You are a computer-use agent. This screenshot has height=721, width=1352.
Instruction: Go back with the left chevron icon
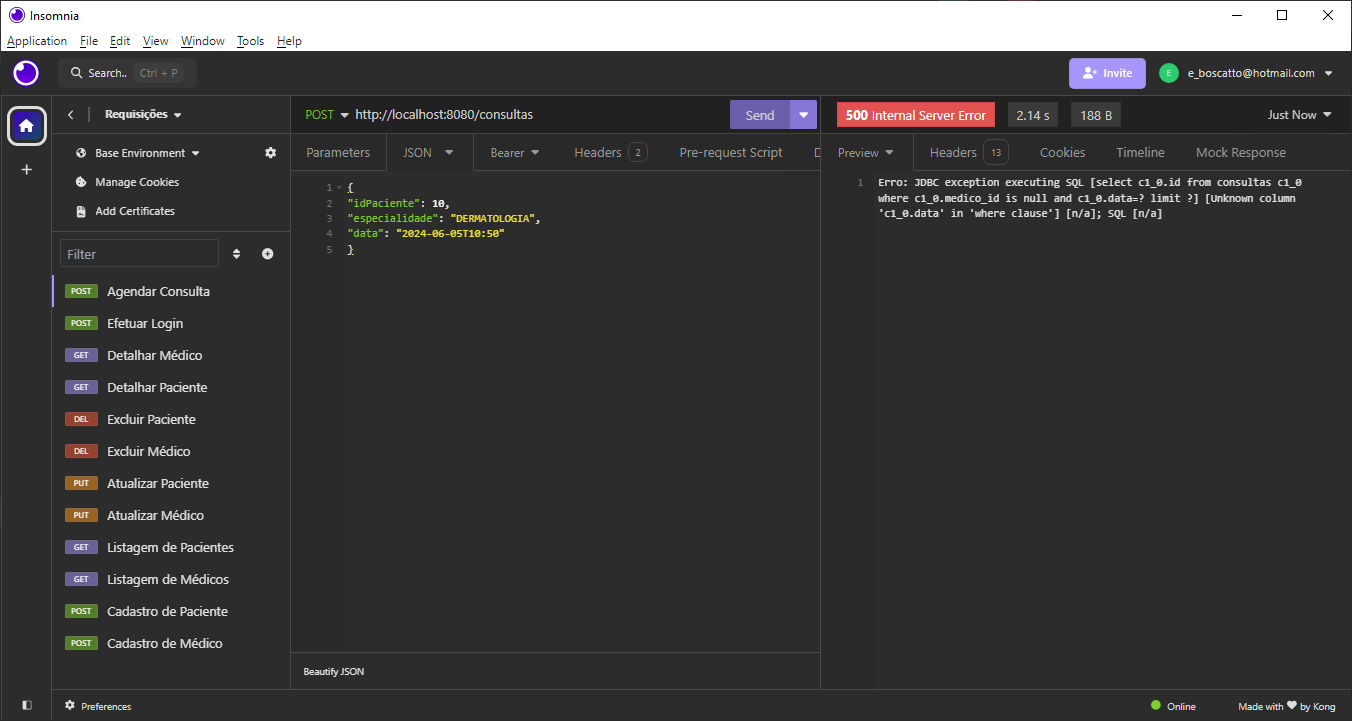[x=70, y=115]
